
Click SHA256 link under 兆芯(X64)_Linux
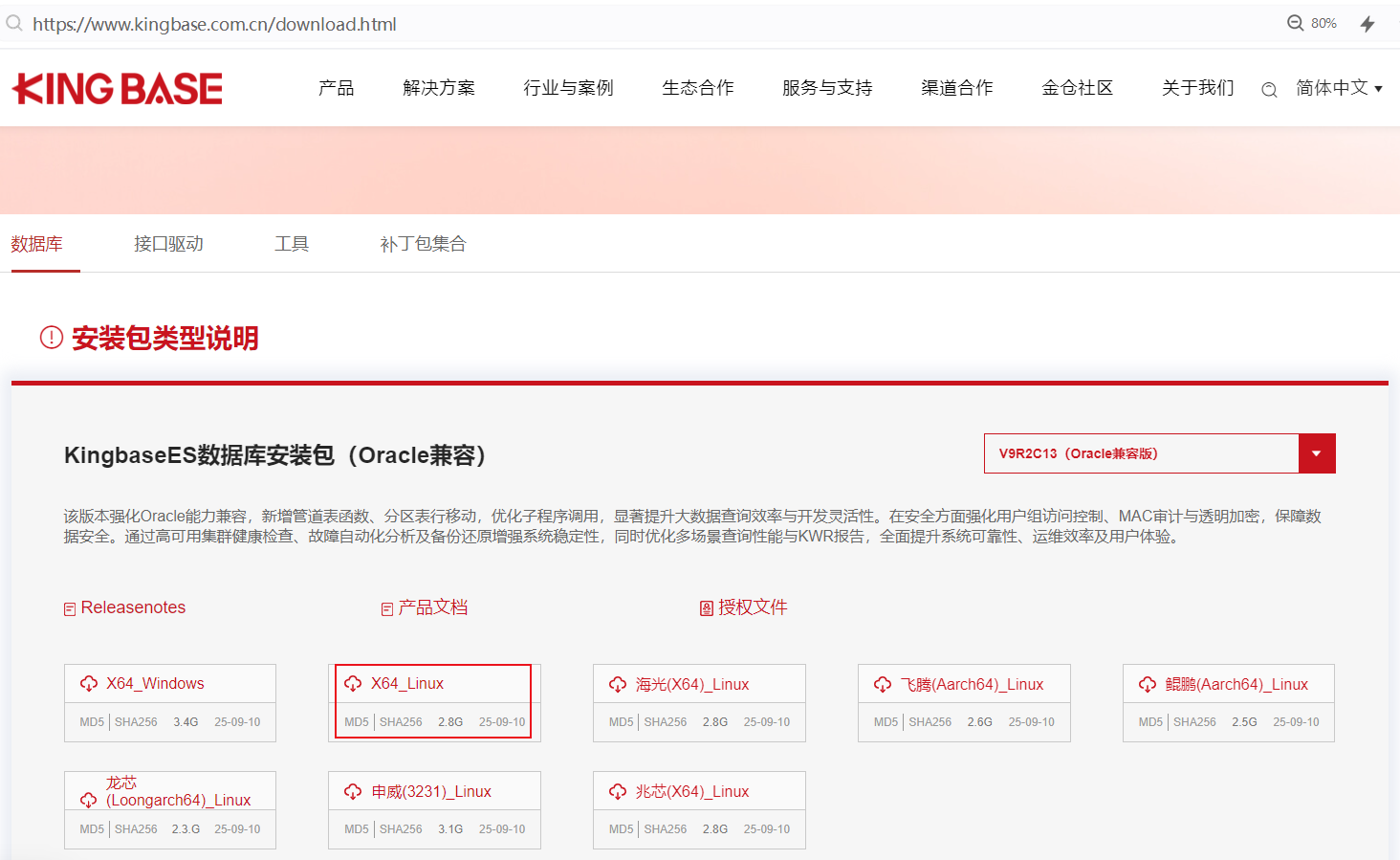click(666, 829)
